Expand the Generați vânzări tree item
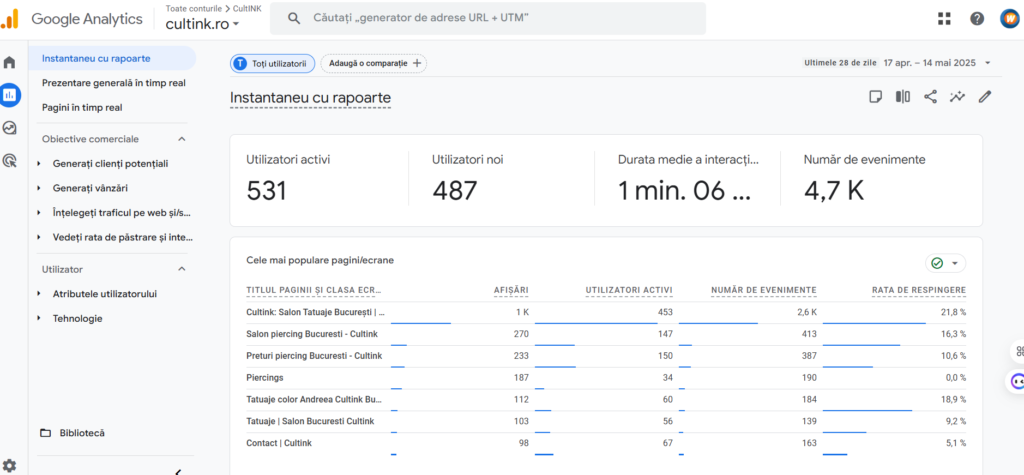This screenshot has height=475, width=1024. pos(39,188)
